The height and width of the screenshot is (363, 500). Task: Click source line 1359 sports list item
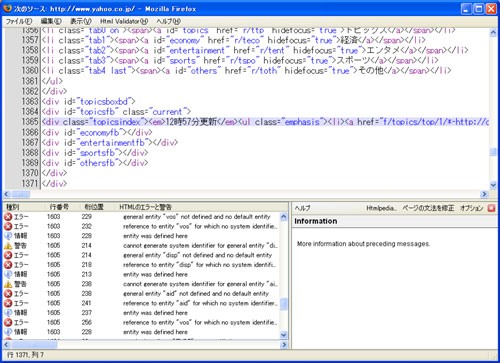[x=240, y=61]
